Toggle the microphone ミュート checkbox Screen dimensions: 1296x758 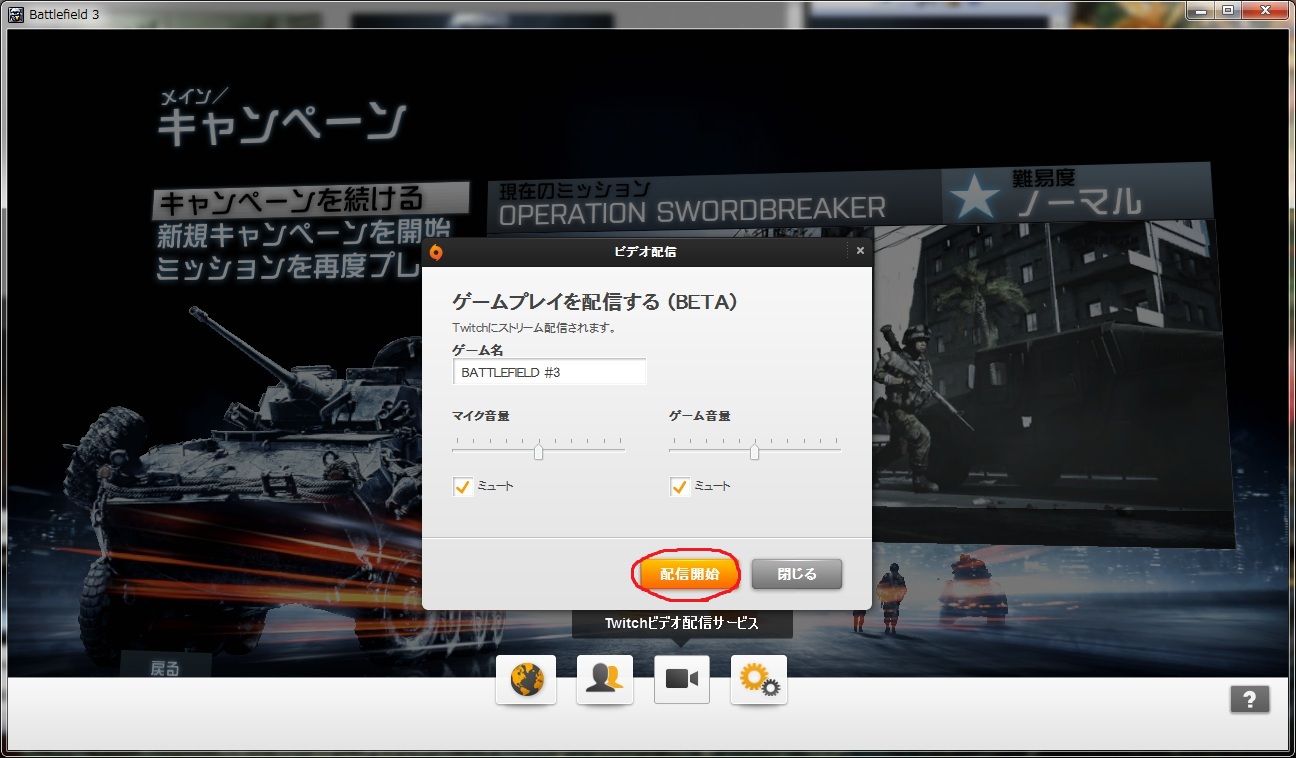pyautogui.click(x=462, y=487)
